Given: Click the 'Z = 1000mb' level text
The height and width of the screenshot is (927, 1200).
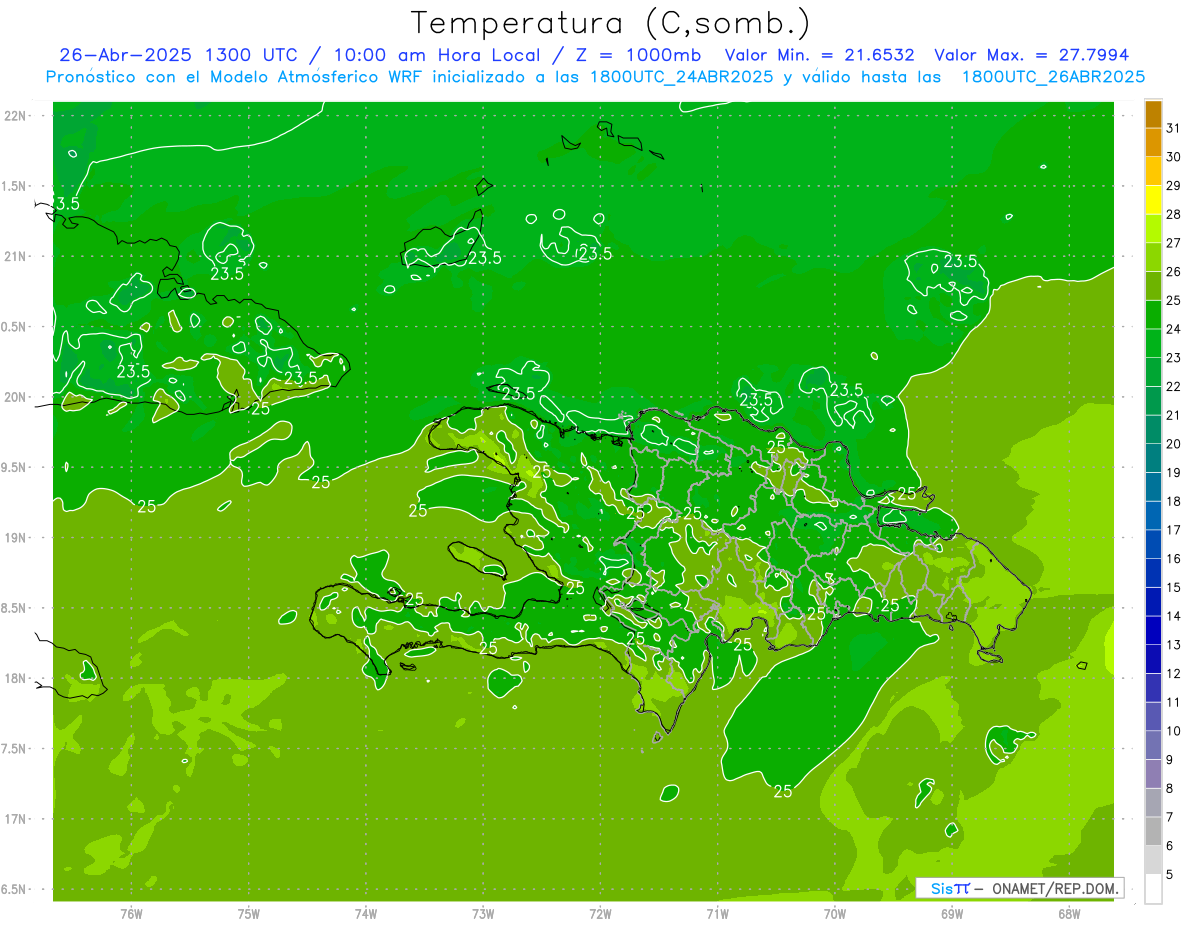Looking at the screenshot, I should click(x=638, y=55).
